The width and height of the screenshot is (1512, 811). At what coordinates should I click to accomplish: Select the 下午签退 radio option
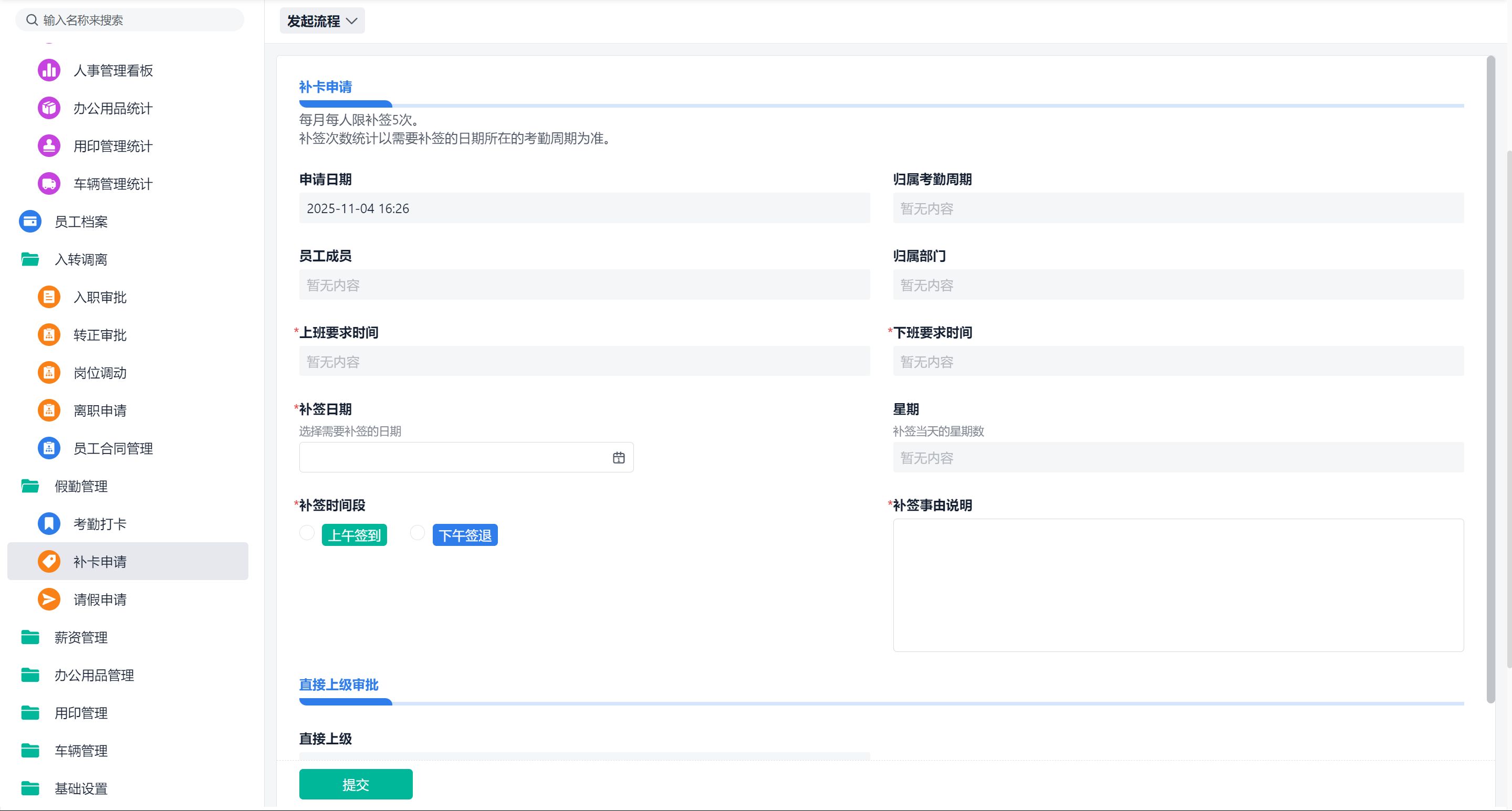[x=418, y=533]
